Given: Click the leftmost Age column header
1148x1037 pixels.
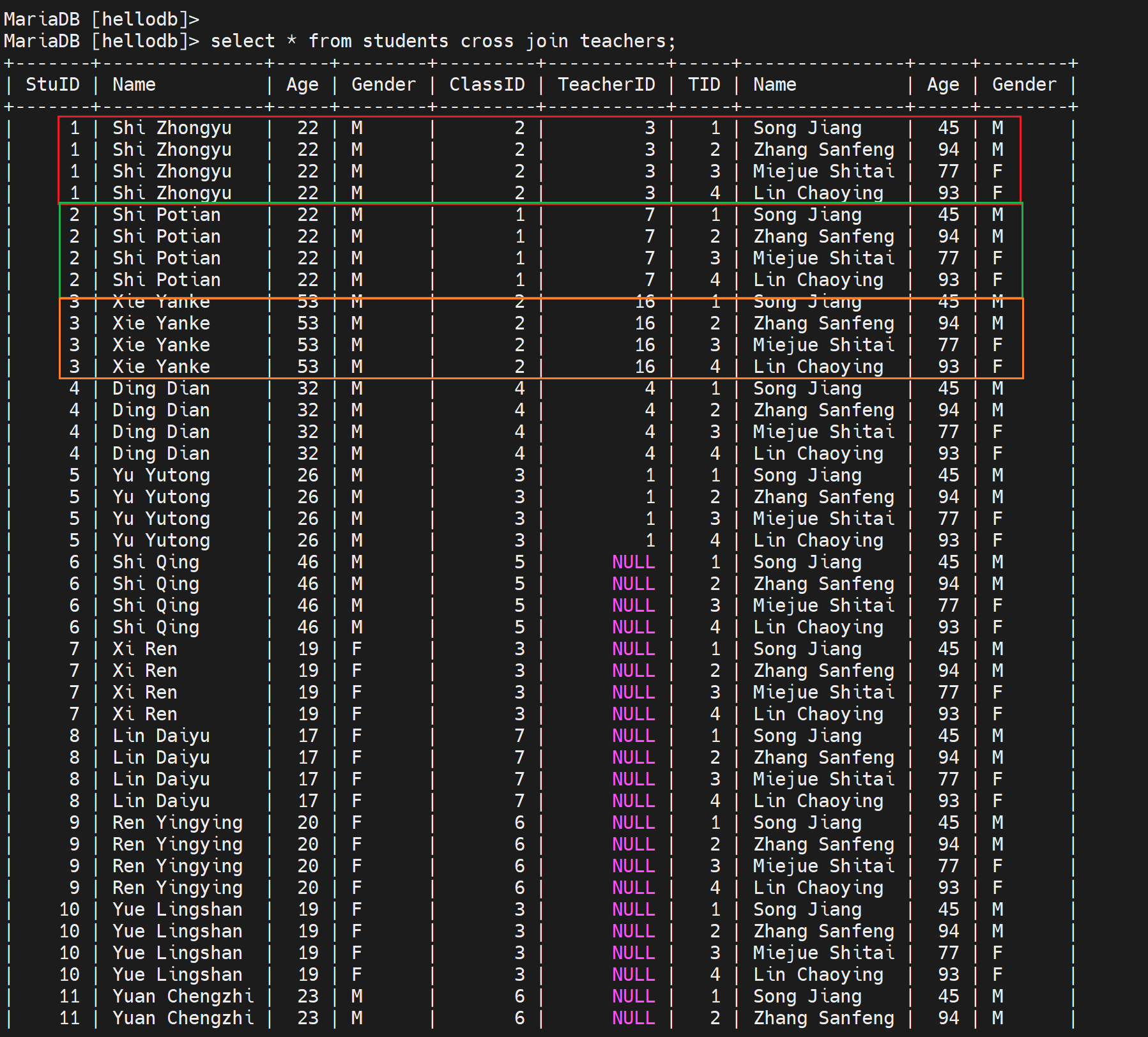Looking at the screenshot, I should 302,85.
